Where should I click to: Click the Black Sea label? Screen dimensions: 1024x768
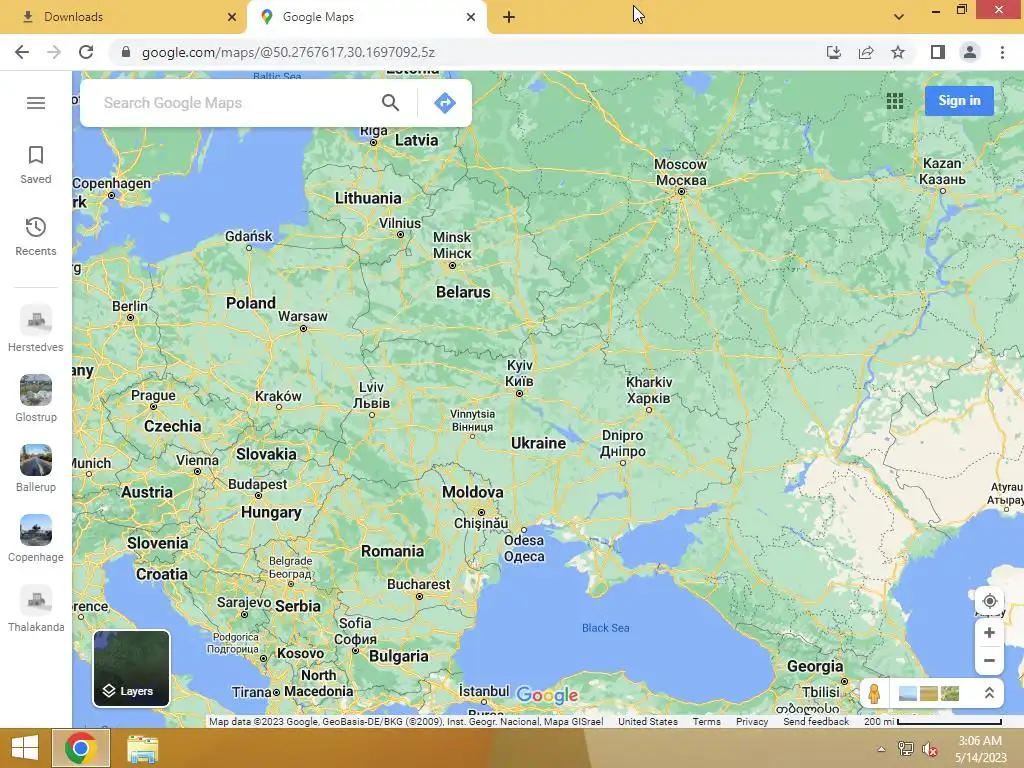pyautogui.click(x=605, y=628)
